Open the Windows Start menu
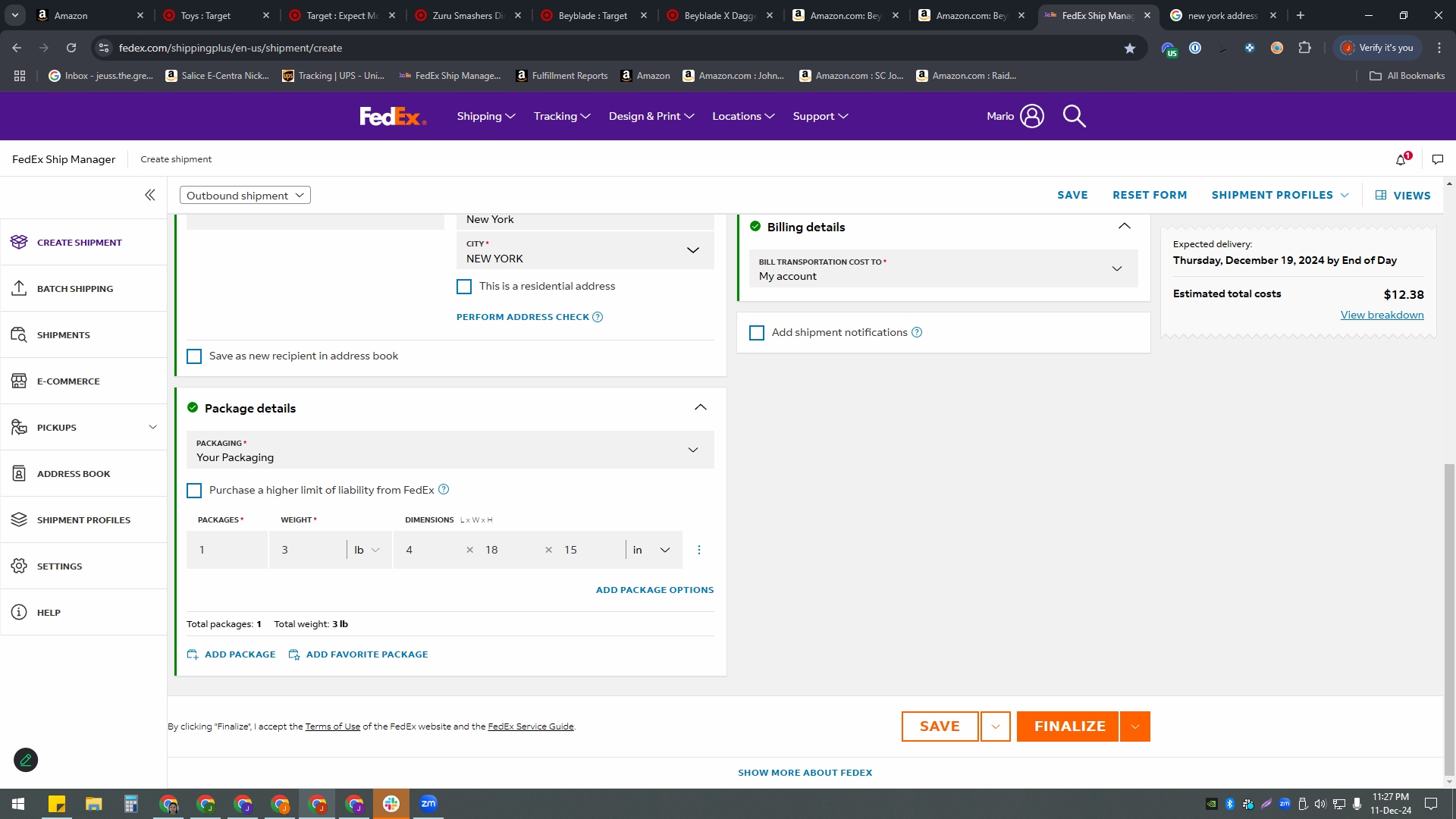 [18, 804]
